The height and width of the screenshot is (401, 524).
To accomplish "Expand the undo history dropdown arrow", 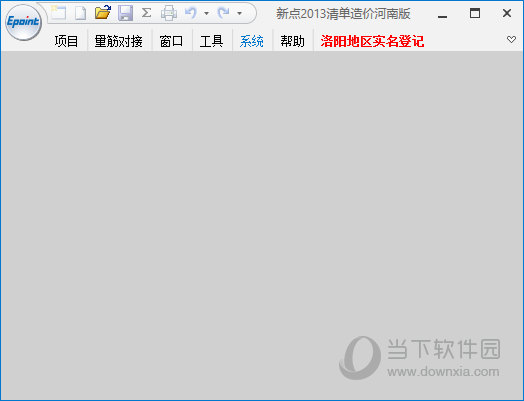I will point(207,14).
